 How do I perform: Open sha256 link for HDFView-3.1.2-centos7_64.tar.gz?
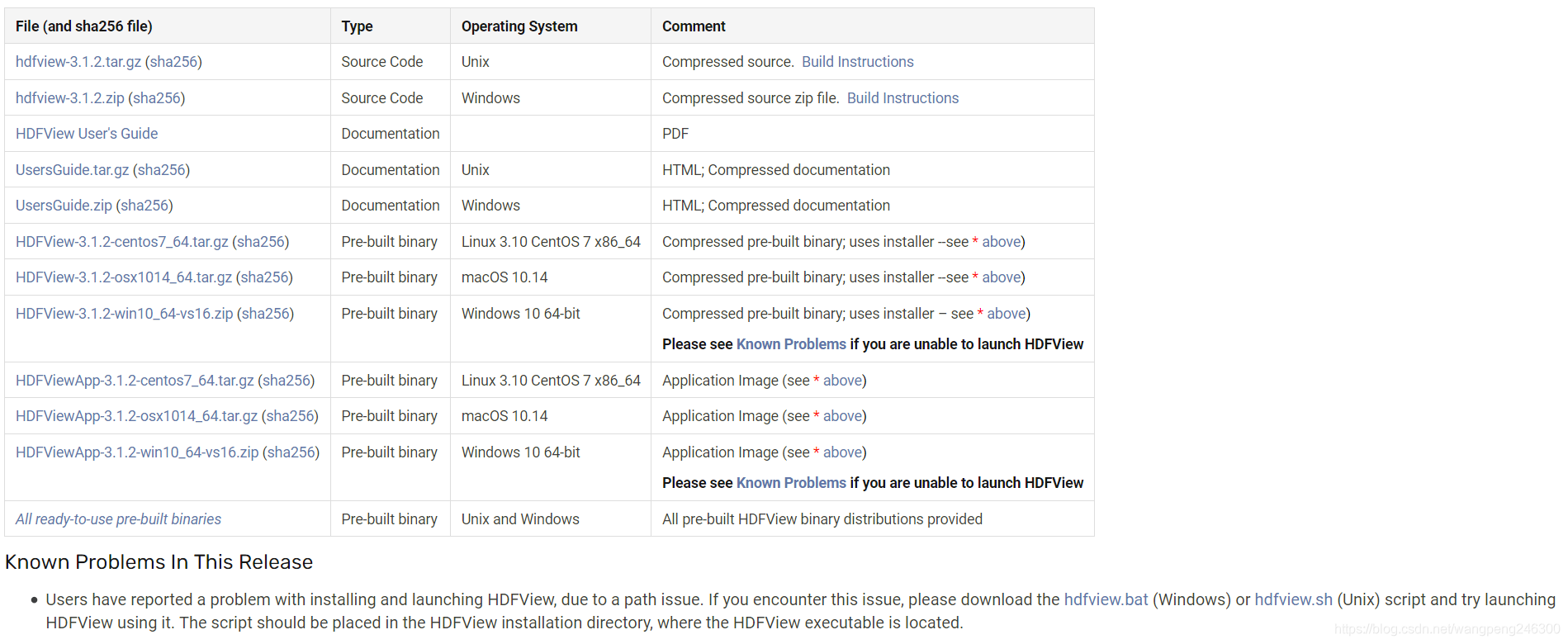click(x=261, y=242)
